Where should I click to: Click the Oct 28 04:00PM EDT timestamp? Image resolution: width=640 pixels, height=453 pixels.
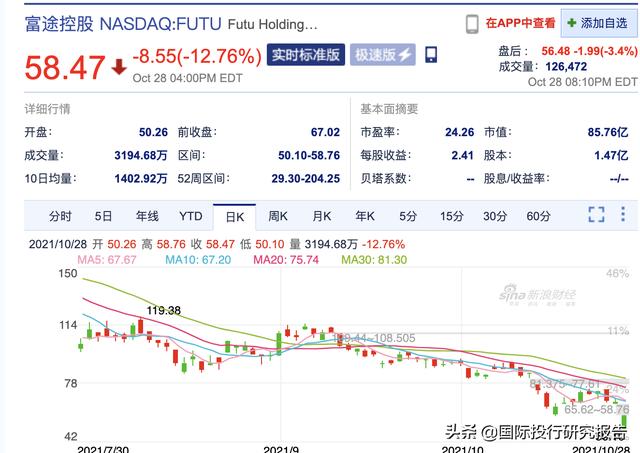pyautogui.click(x=187, y=78)
